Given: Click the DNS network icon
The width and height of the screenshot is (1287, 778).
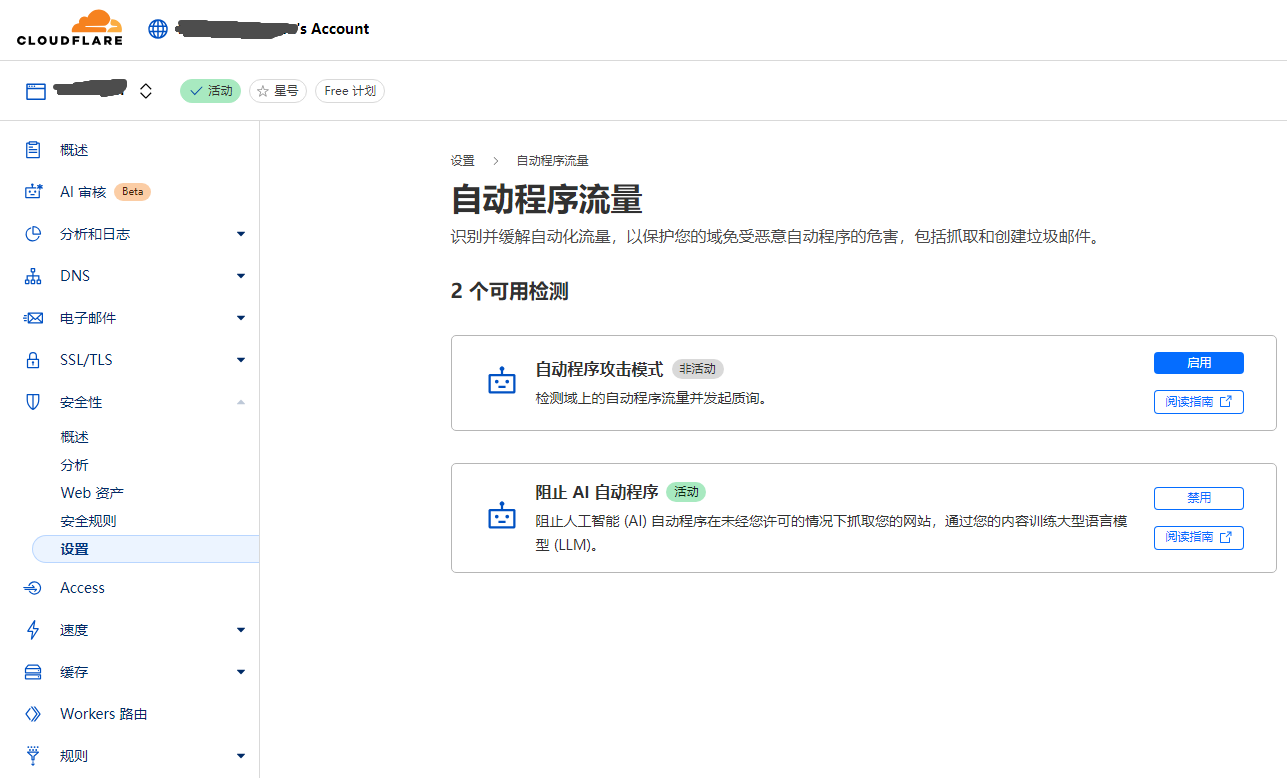Looking at the screenshot, I should click(33, 276).
